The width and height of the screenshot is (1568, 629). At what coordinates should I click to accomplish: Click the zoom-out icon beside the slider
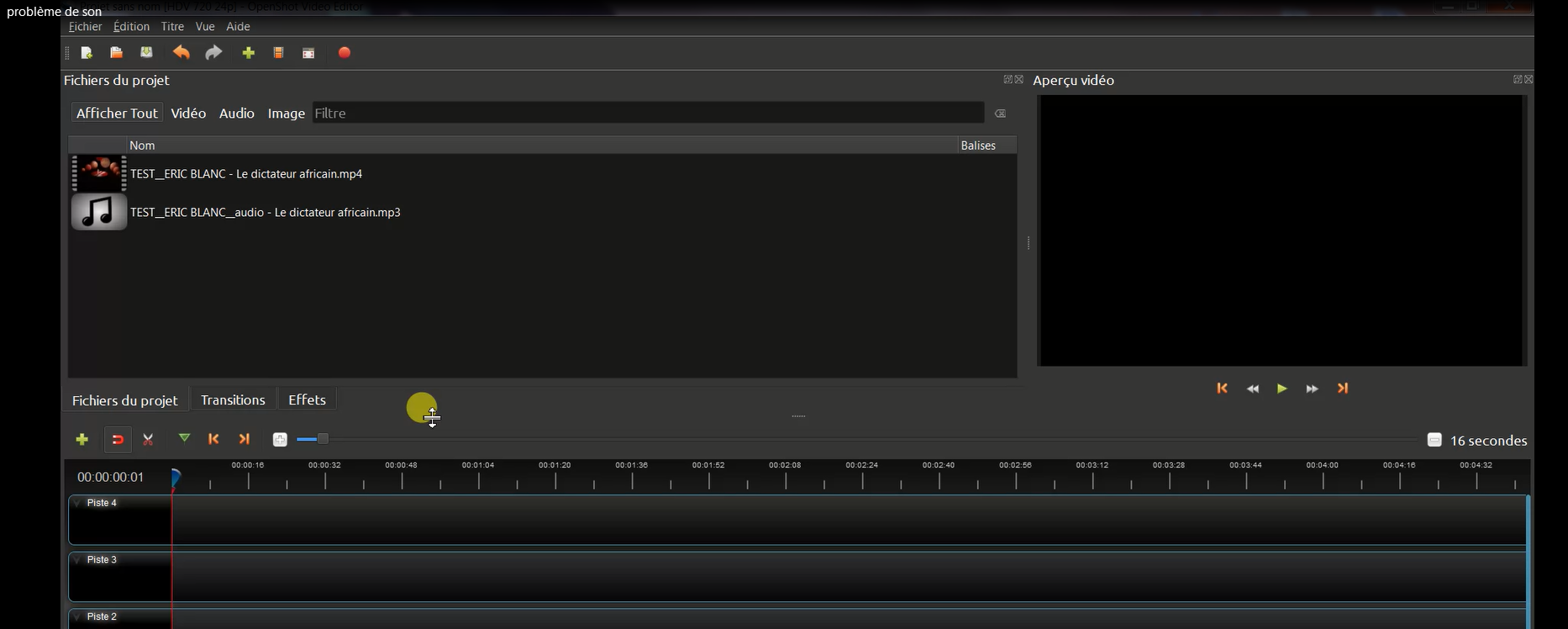[280, 439]
